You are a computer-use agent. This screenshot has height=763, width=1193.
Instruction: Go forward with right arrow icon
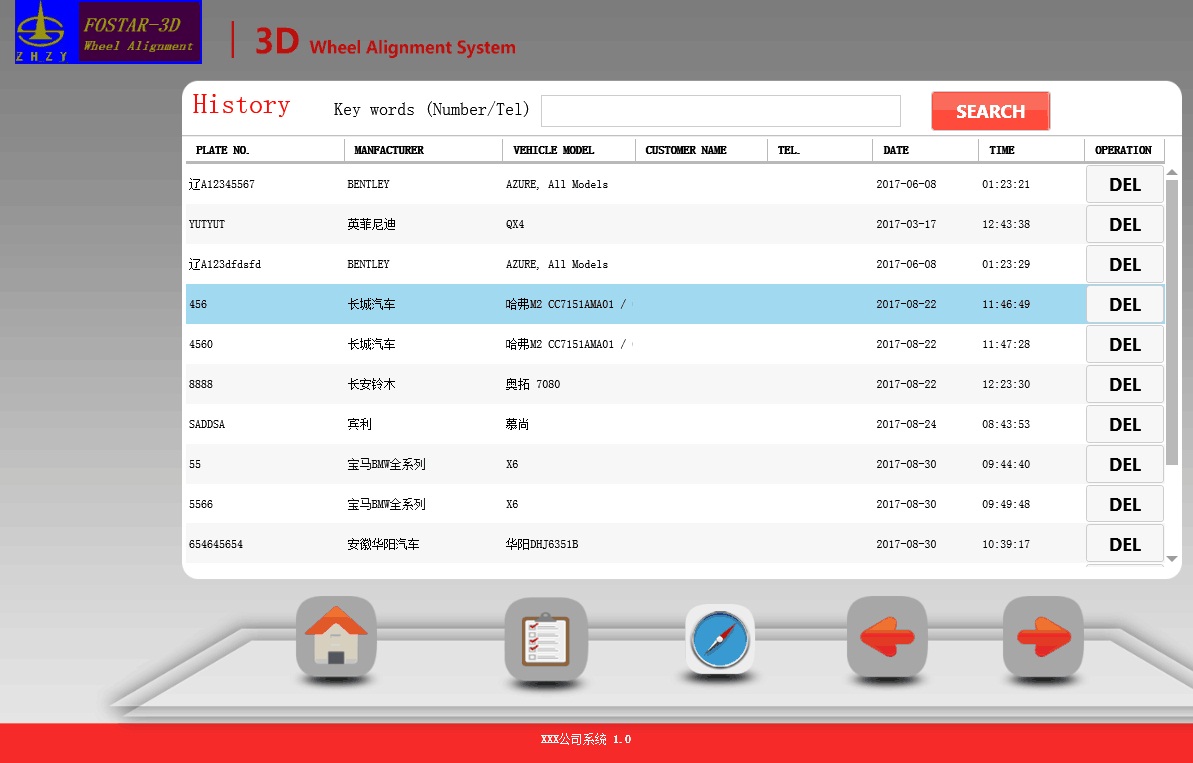(1043, 637)
